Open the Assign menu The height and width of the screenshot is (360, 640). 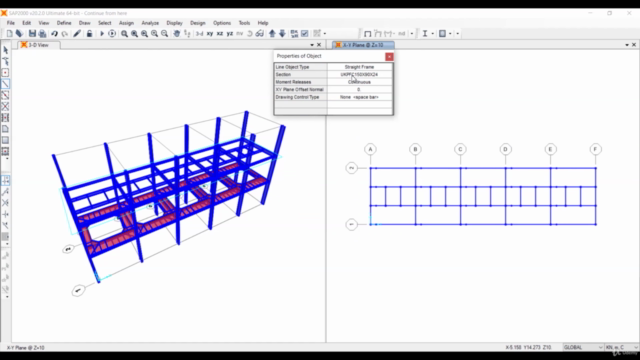(126, 23)
